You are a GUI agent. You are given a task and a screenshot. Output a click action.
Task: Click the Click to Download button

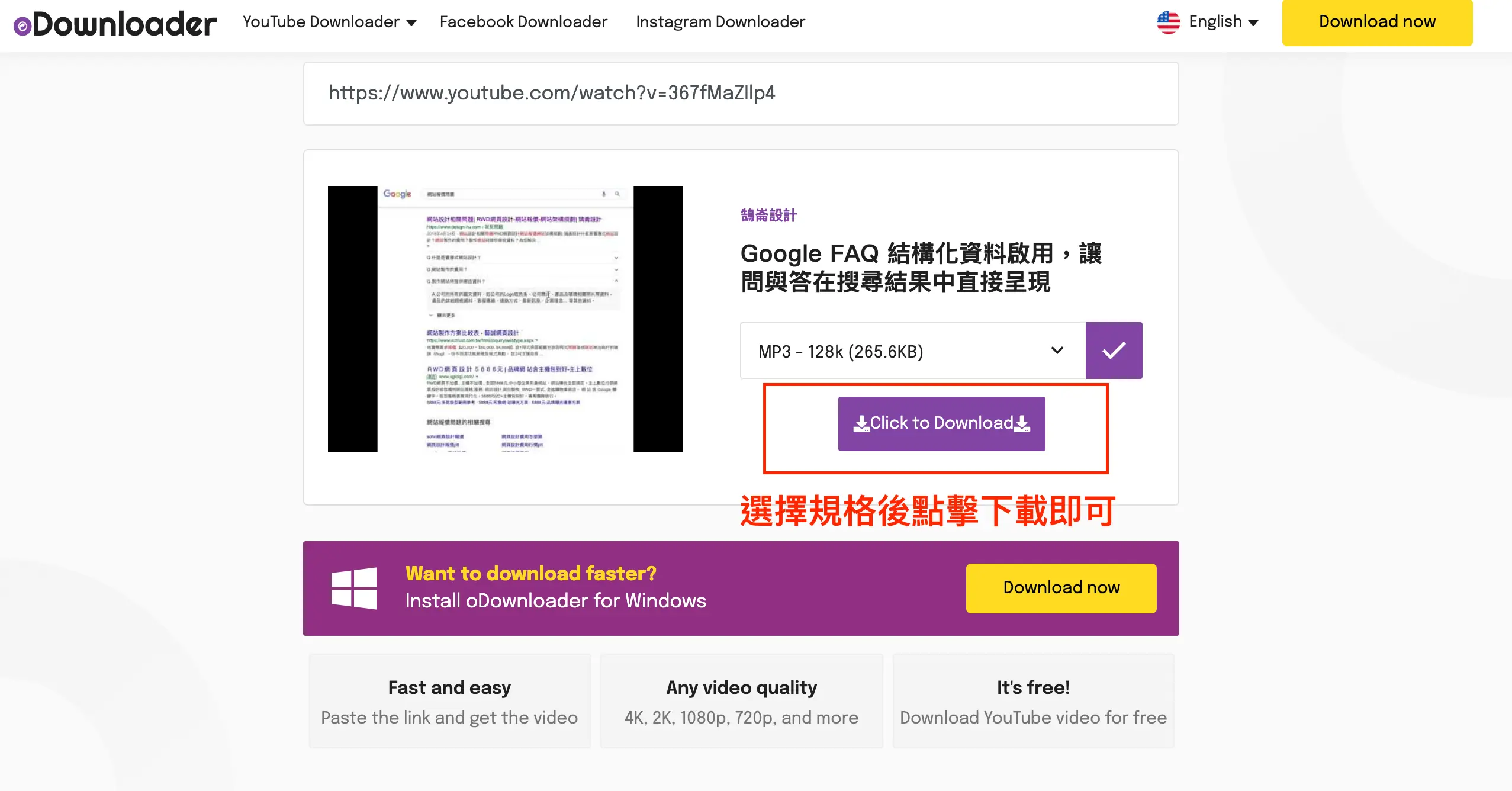point(941,424)
